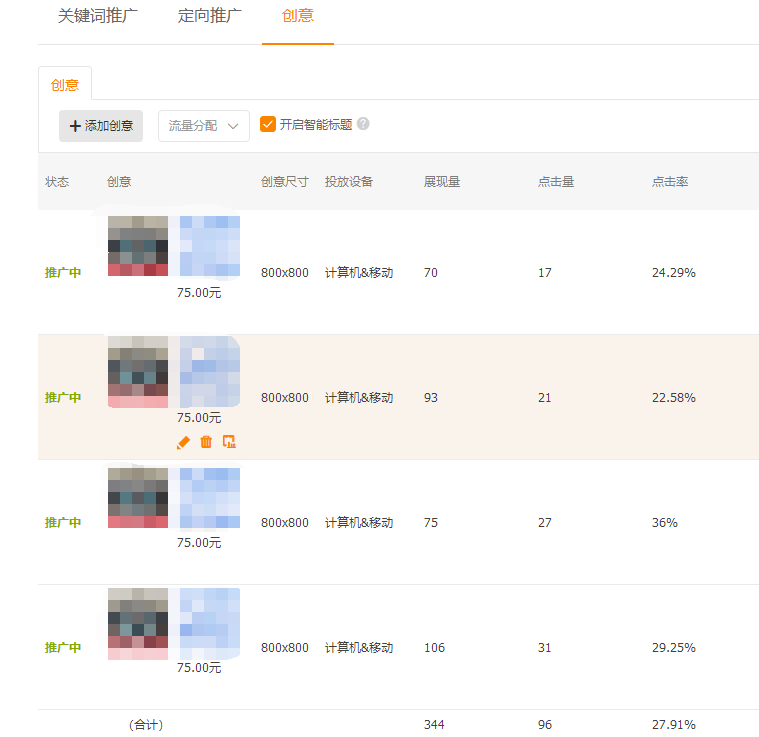This screenshot has width=759, height=737.
Task: Open the 流量分配 dropdown
Action: (x=204, y=126)
